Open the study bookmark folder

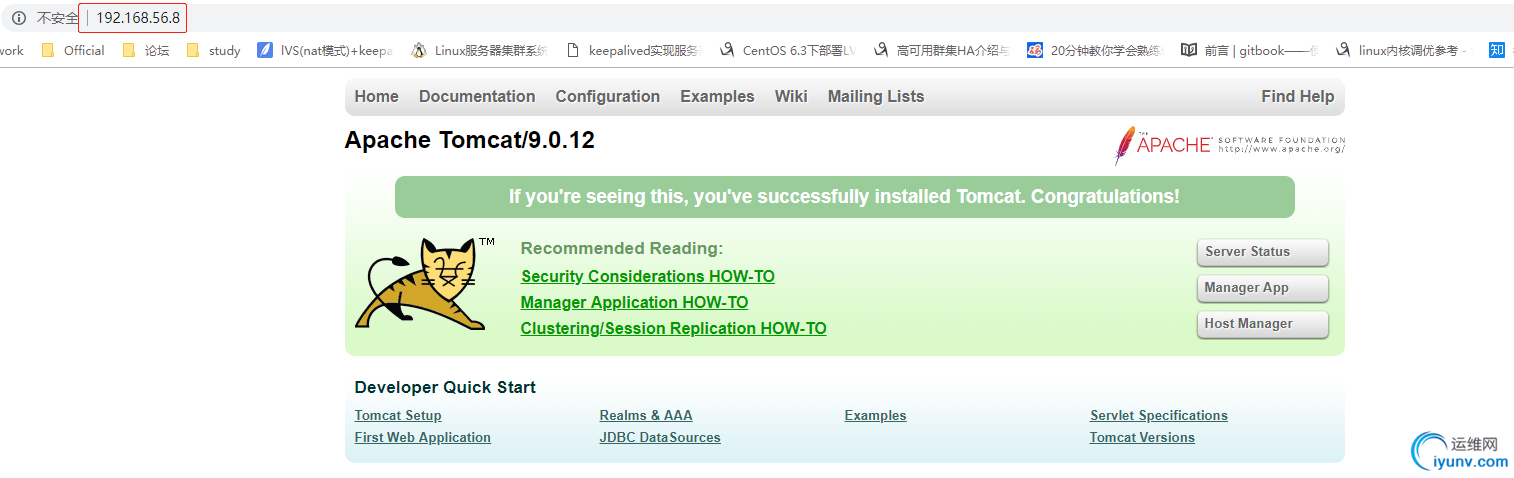(x=213, y=50)
